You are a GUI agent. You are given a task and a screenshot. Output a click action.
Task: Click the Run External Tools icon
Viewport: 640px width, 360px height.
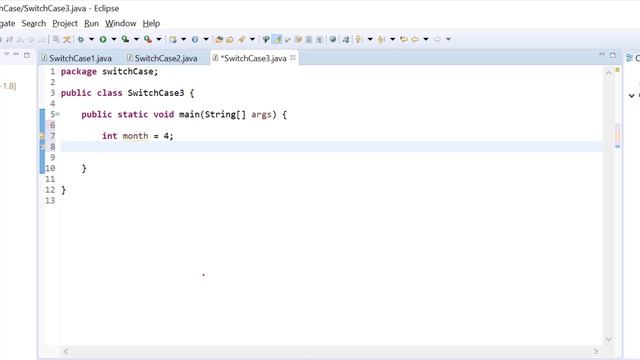(148, 39)
